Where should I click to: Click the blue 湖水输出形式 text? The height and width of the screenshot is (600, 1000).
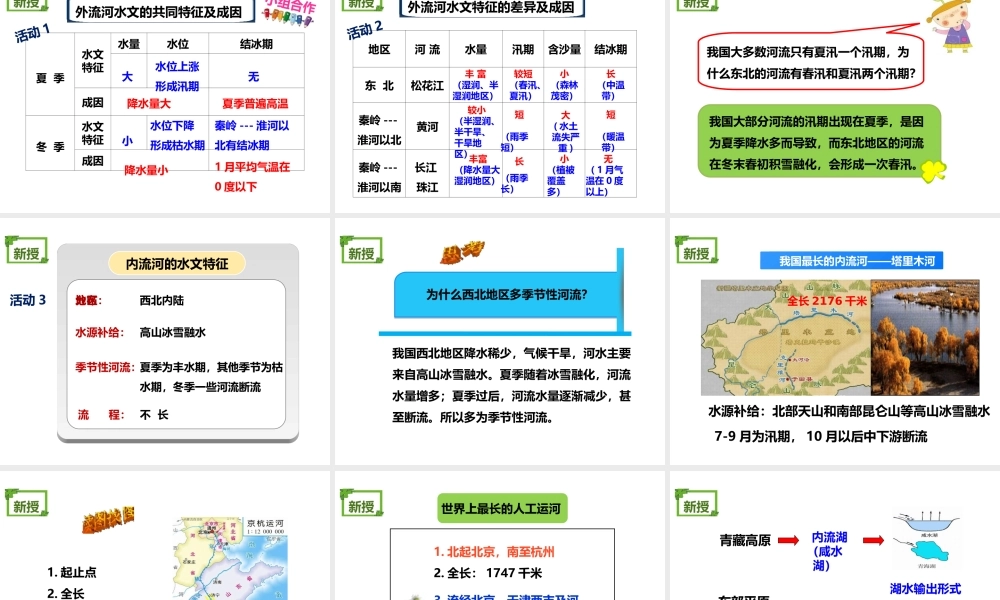925,589
